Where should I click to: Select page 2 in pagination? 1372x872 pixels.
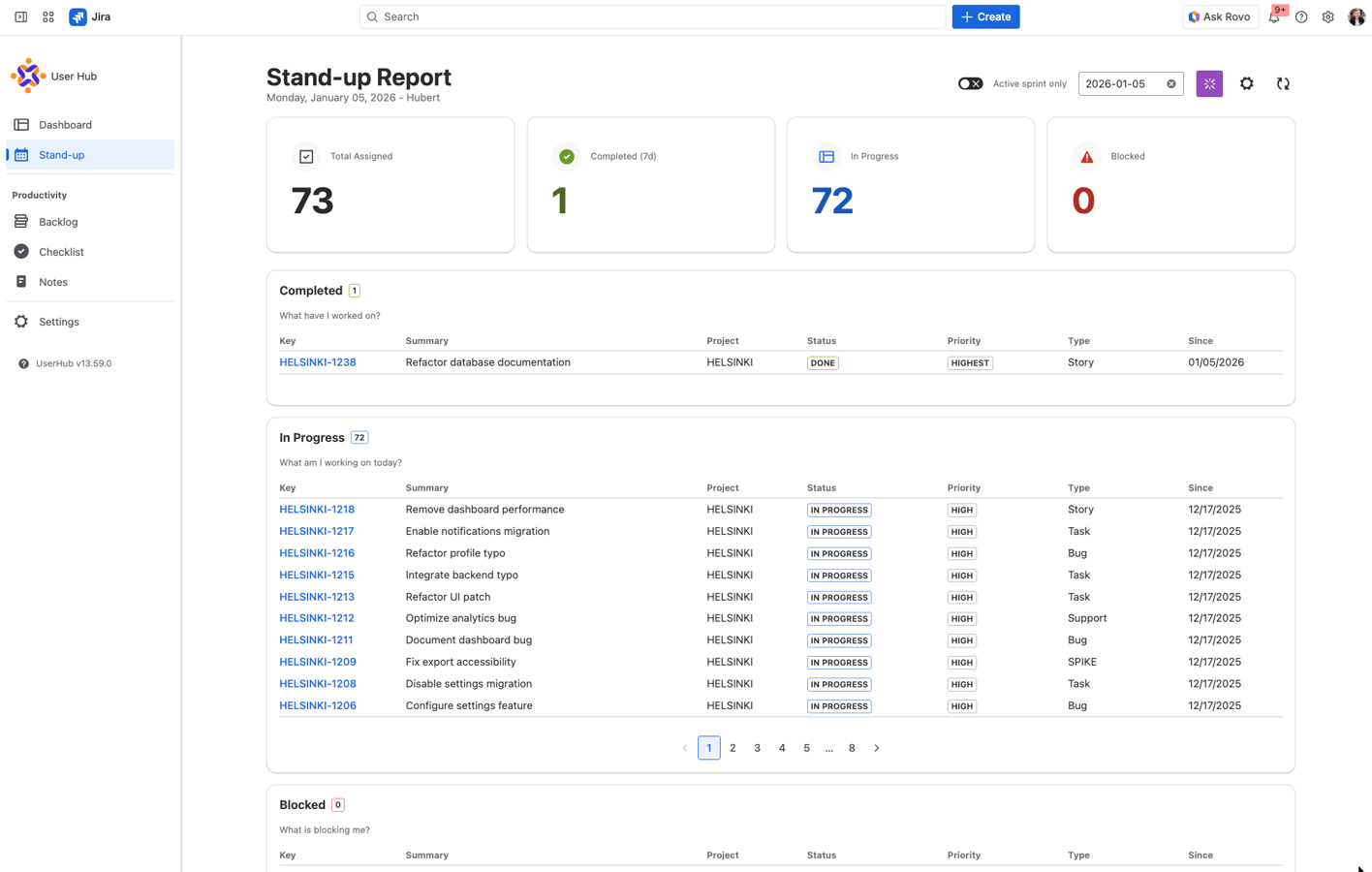pos(733,748)
